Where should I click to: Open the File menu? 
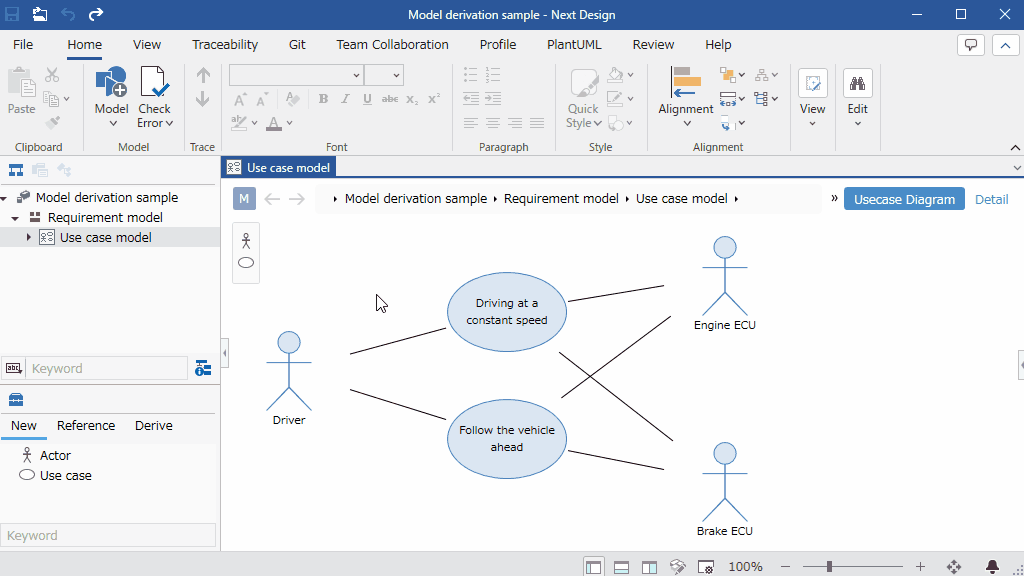coord(23,44)
